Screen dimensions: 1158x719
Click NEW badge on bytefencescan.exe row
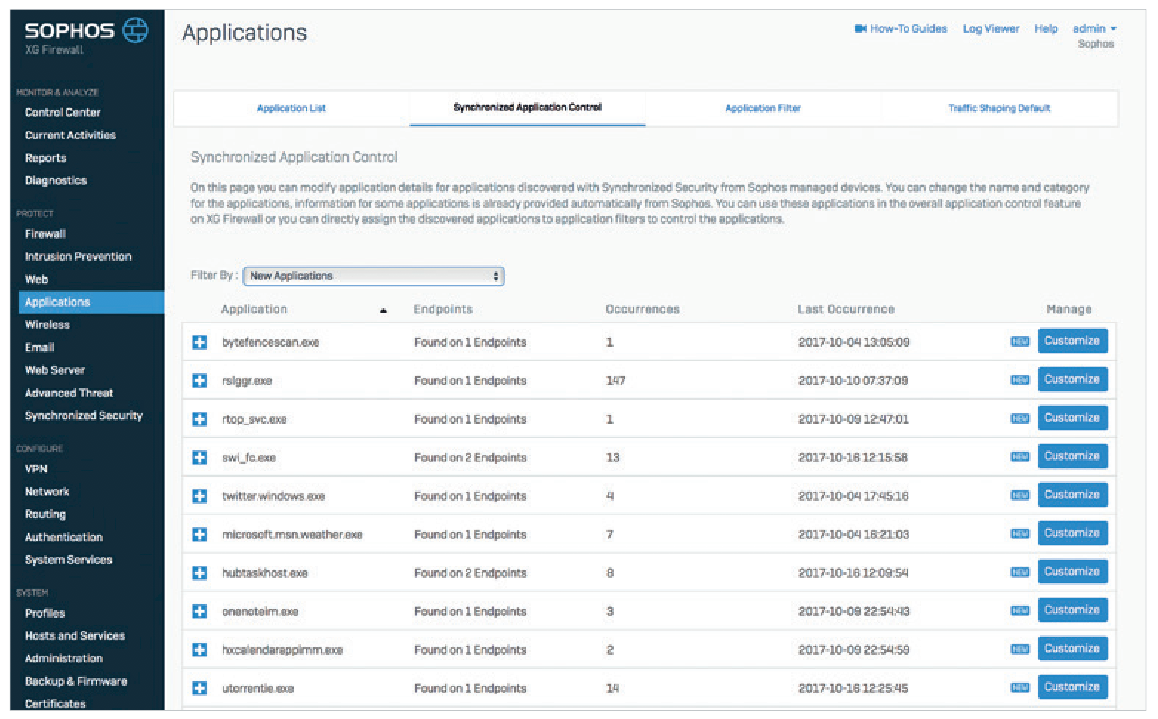click(x=1020, y=342)
